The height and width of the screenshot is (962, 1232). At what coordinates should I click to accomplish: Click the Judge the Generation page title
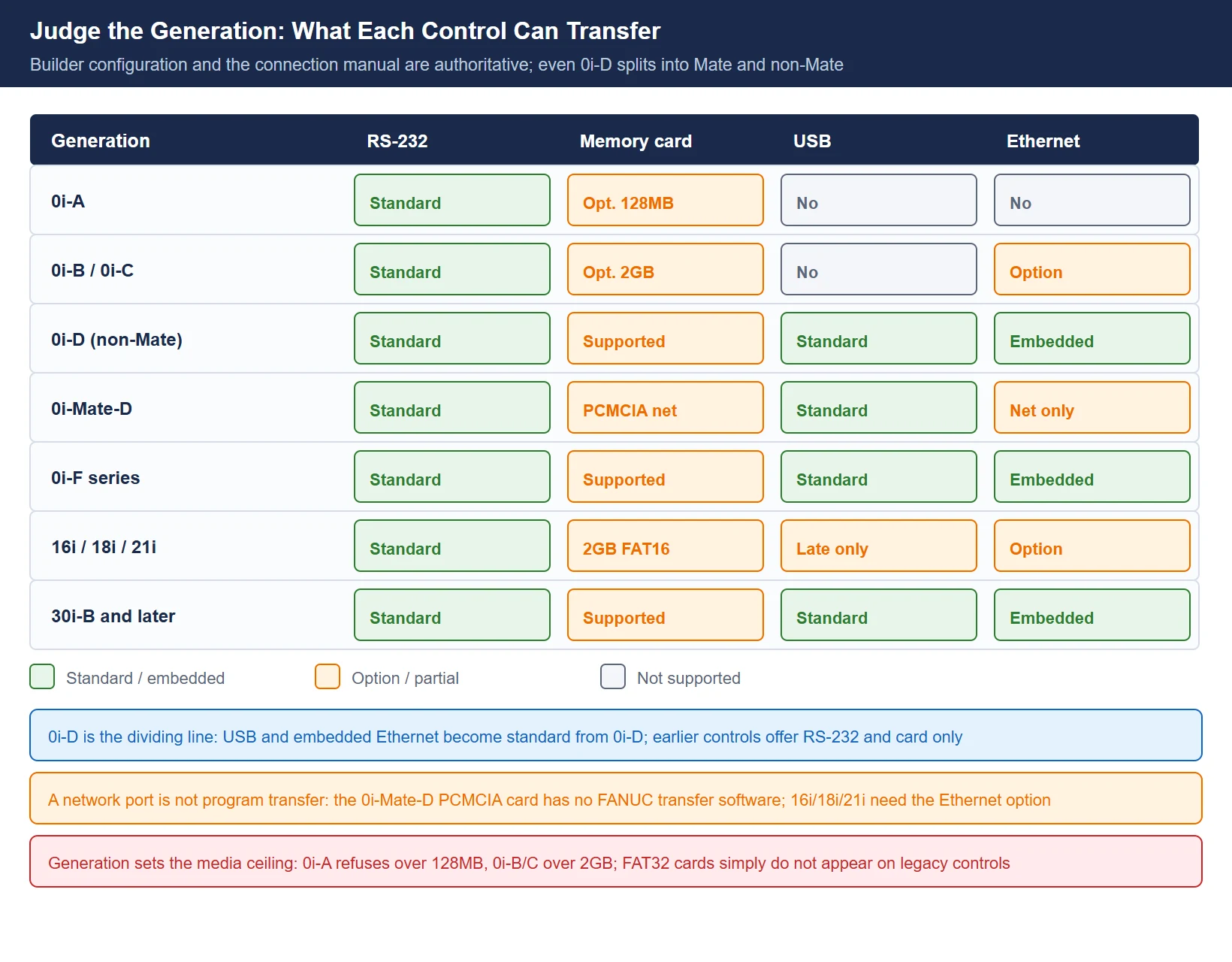pyautogui.click(x=345, y=31)
